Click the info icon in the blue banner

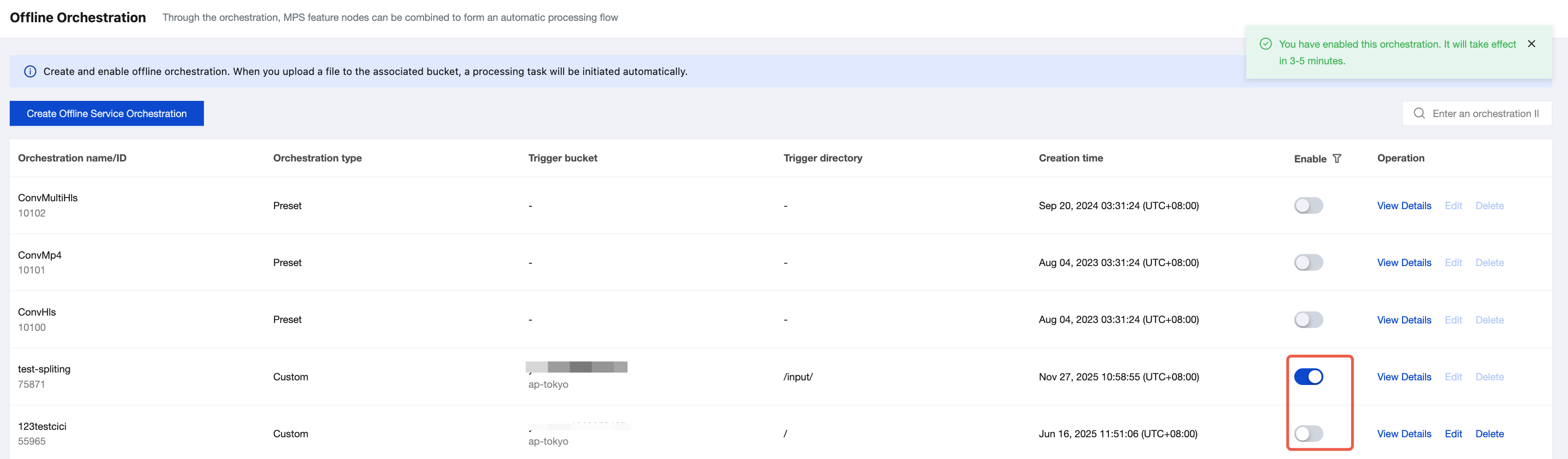pos(30,71)
